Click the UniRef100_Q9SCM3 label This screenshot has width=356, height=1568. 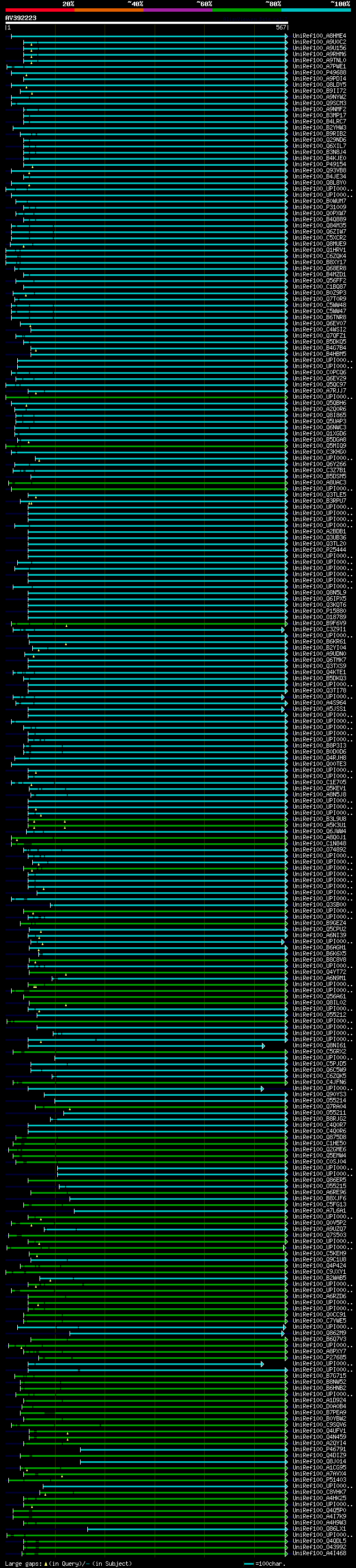(319, 103)
